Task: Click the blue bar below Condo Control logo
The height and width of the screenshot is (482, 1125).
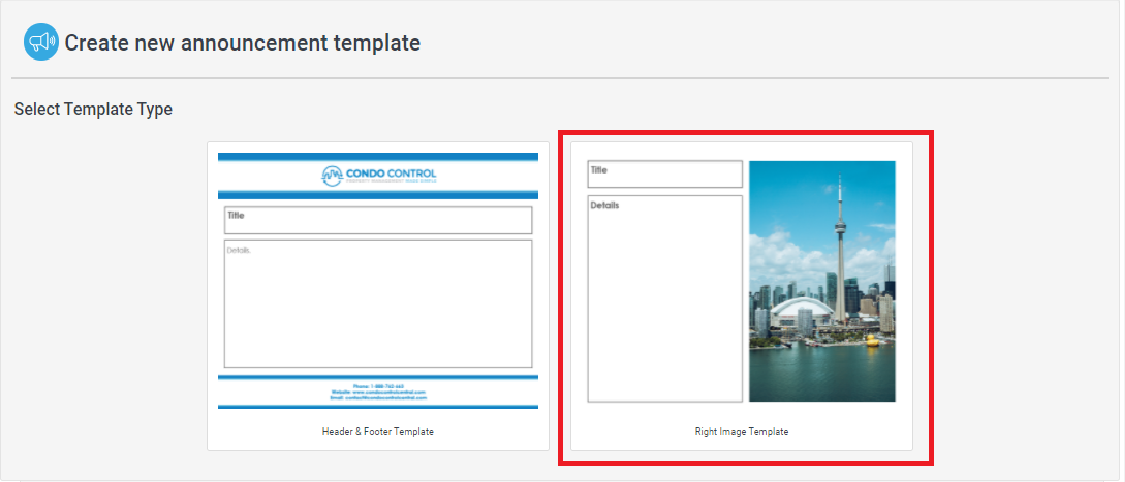Action: (x=378, y=194)
